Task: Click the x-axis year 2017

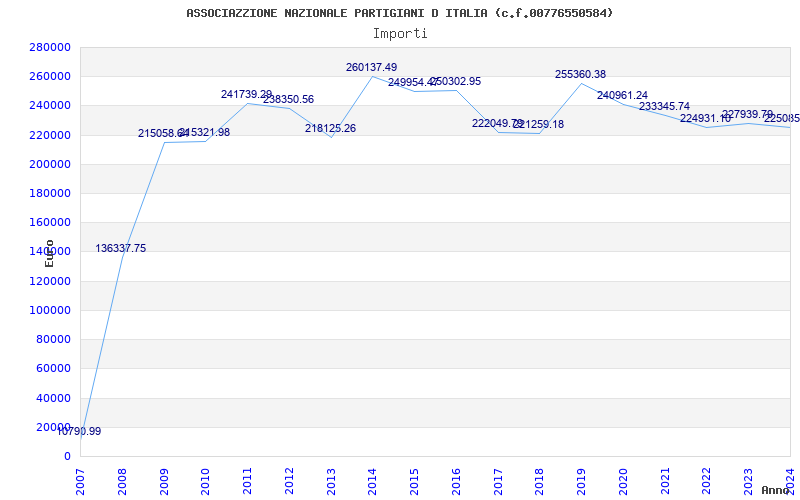Action: point(498,482)
